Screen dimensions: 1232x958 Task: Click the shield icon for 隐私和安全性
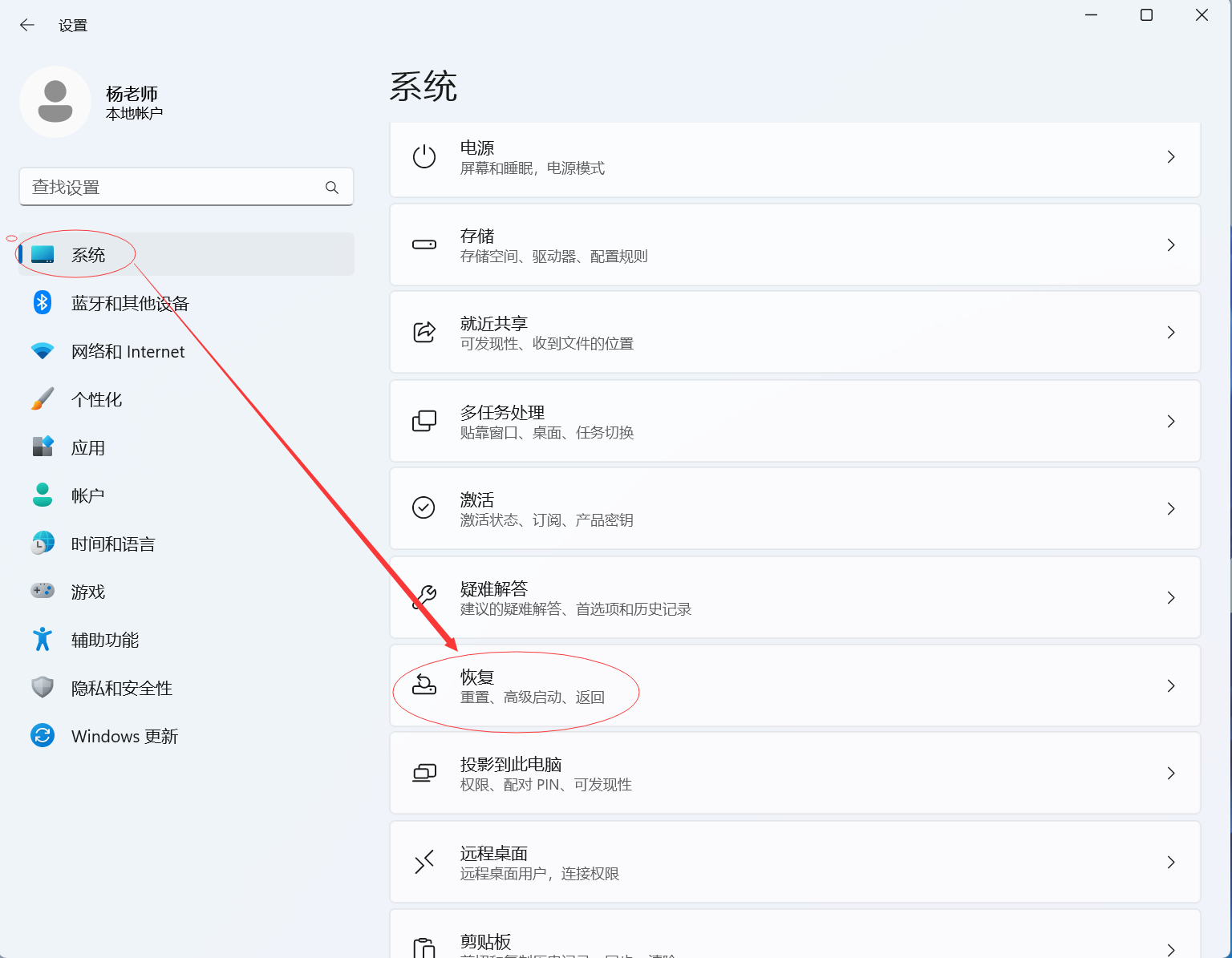[x=43, y=687]
